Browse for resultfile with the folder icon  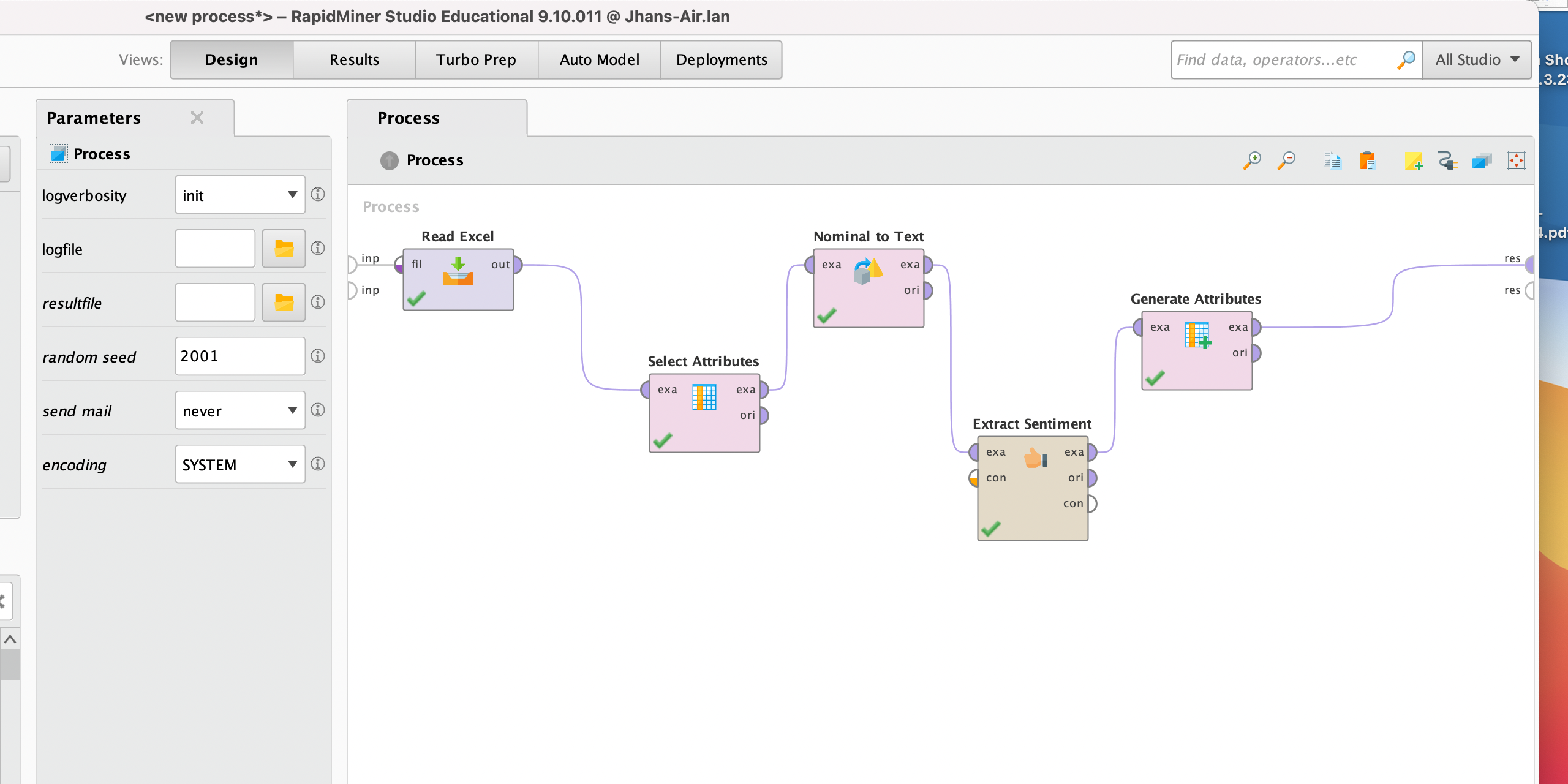[x=284, y=303]
